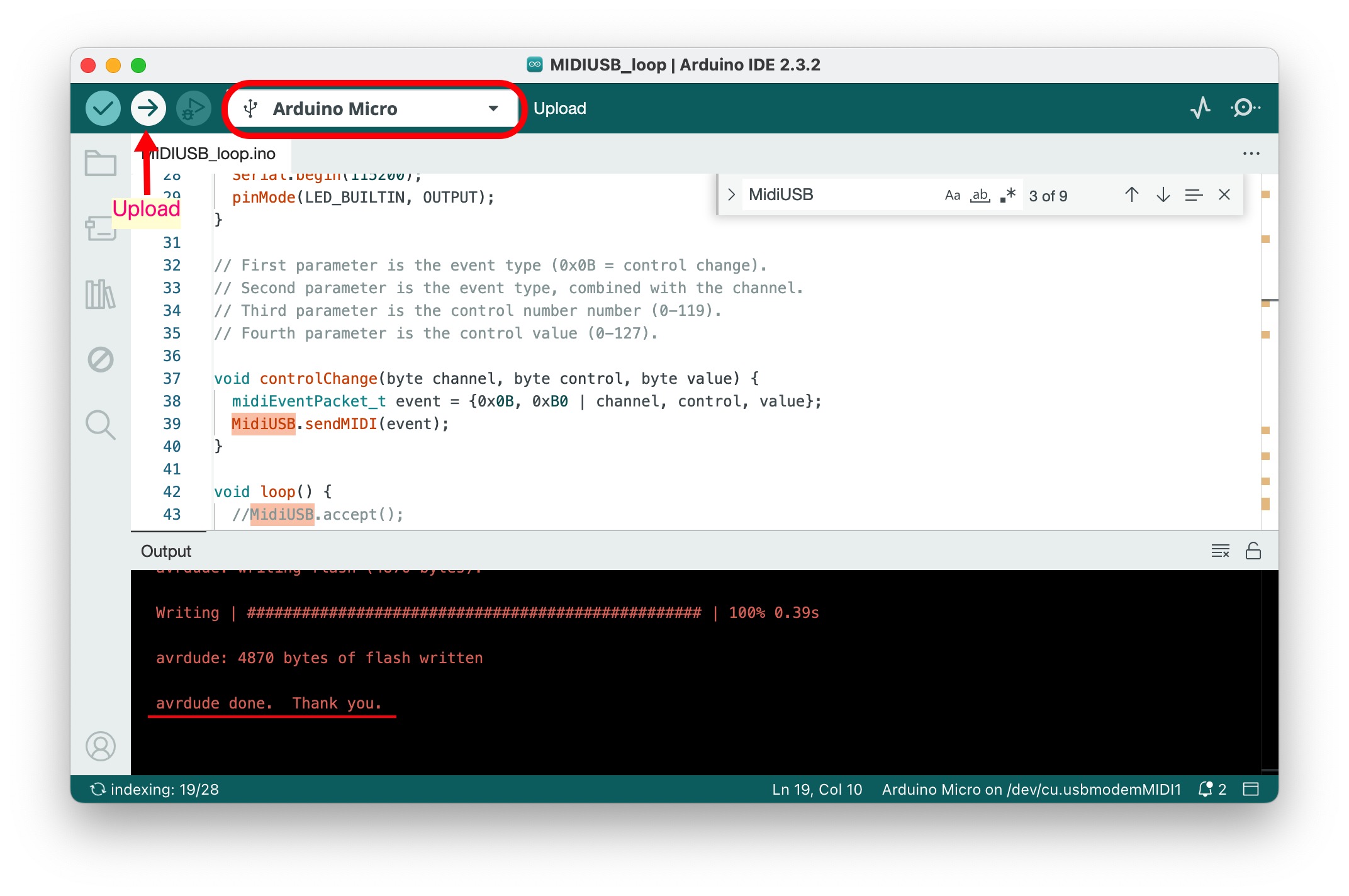The width and height of the screenshot is (1349, 896).
Task: Click the editor vertical scrollbar overview ruler
Action: coord(1268,351)
